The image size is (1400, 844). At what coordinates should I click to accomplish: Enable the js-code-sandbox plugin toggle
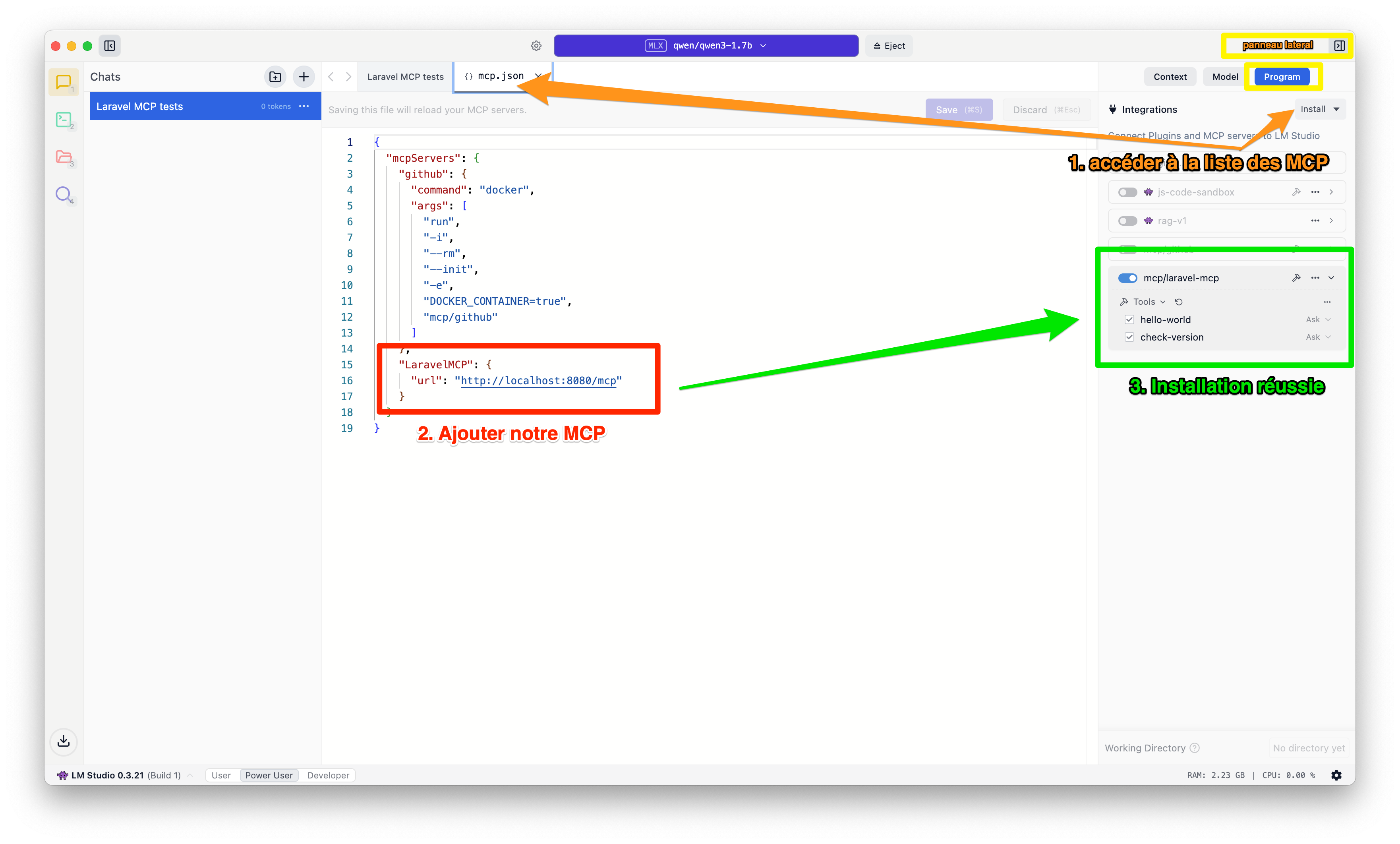(x=1127, y=192)
